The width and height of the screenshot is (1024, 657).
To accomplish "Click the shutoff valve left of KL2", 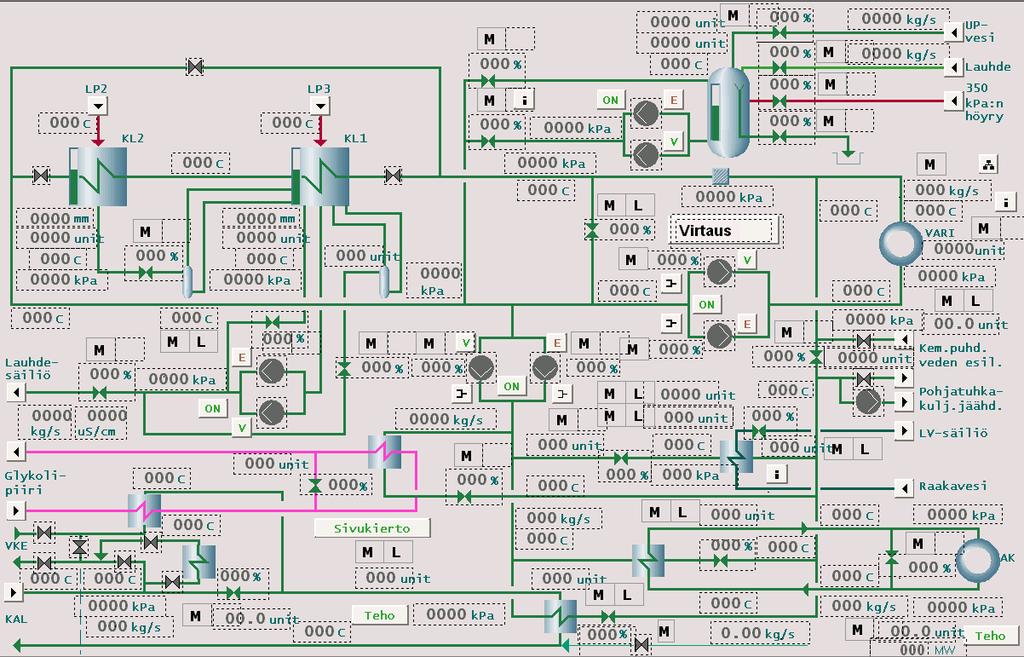I will 41,176.
